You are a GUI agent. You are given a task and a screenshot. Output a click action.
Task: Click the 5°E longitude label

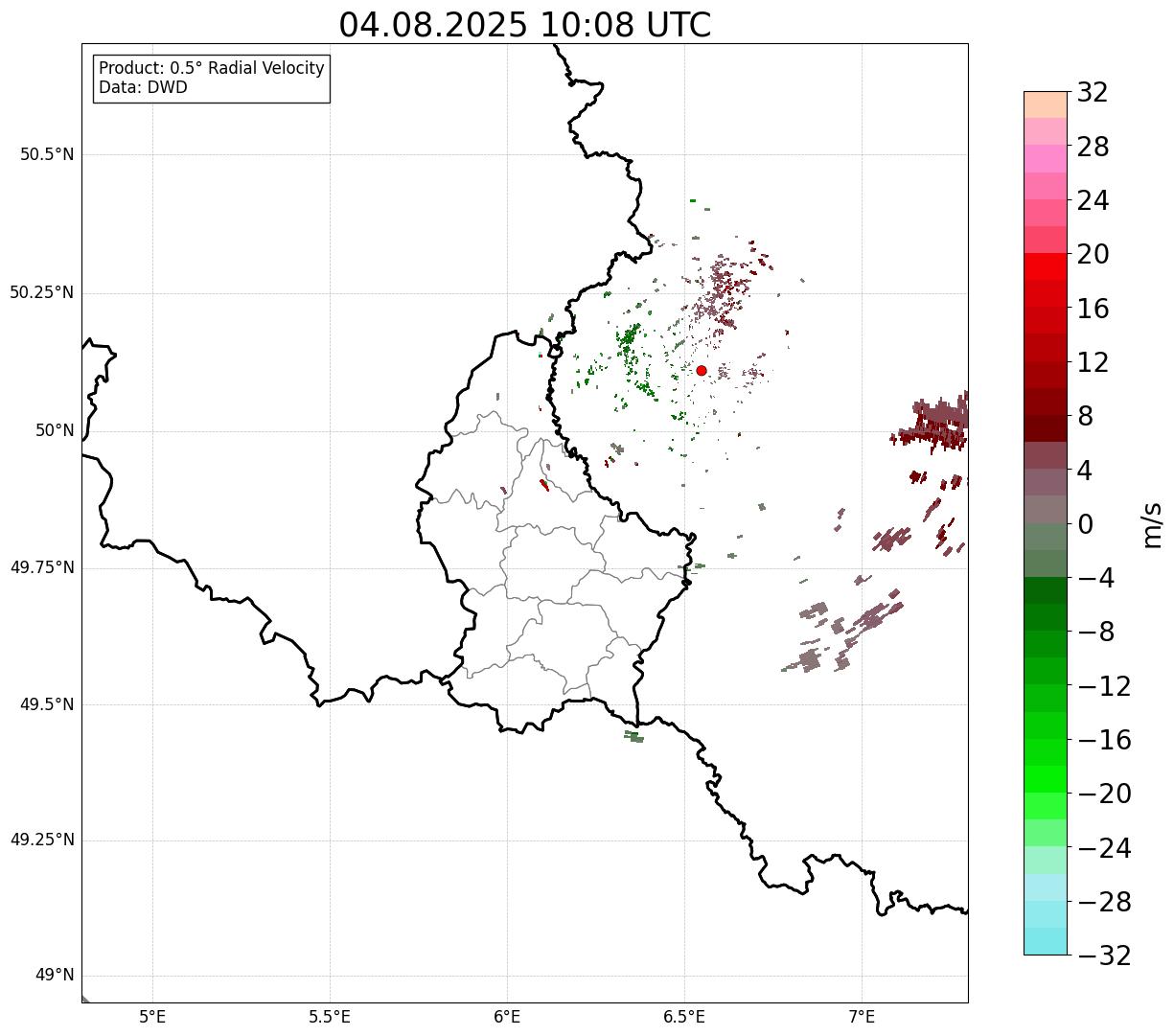[x=153, y=1017]
